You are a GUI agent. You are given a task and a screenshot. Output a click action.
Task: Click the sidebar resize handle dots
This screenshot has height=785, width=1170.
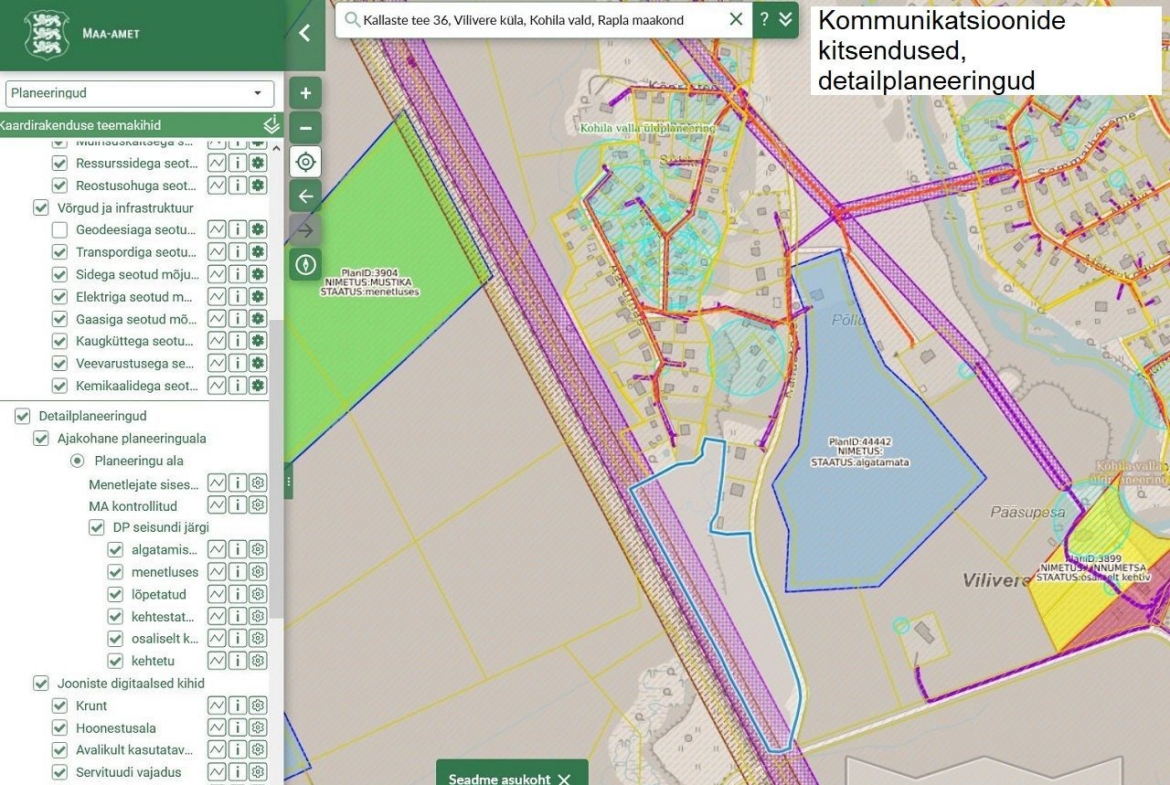coord(288,482)
